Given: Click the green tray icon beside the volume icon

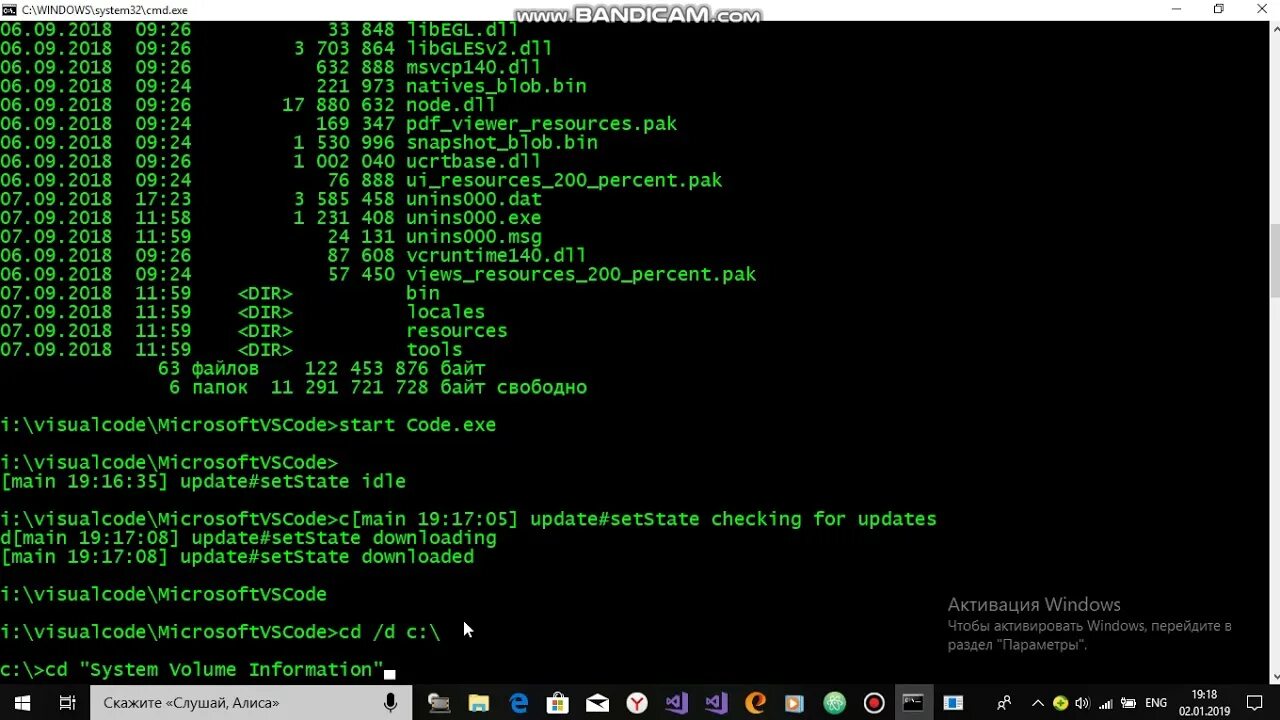Looking at the screenshot, I should click(x=1060, y=703).
